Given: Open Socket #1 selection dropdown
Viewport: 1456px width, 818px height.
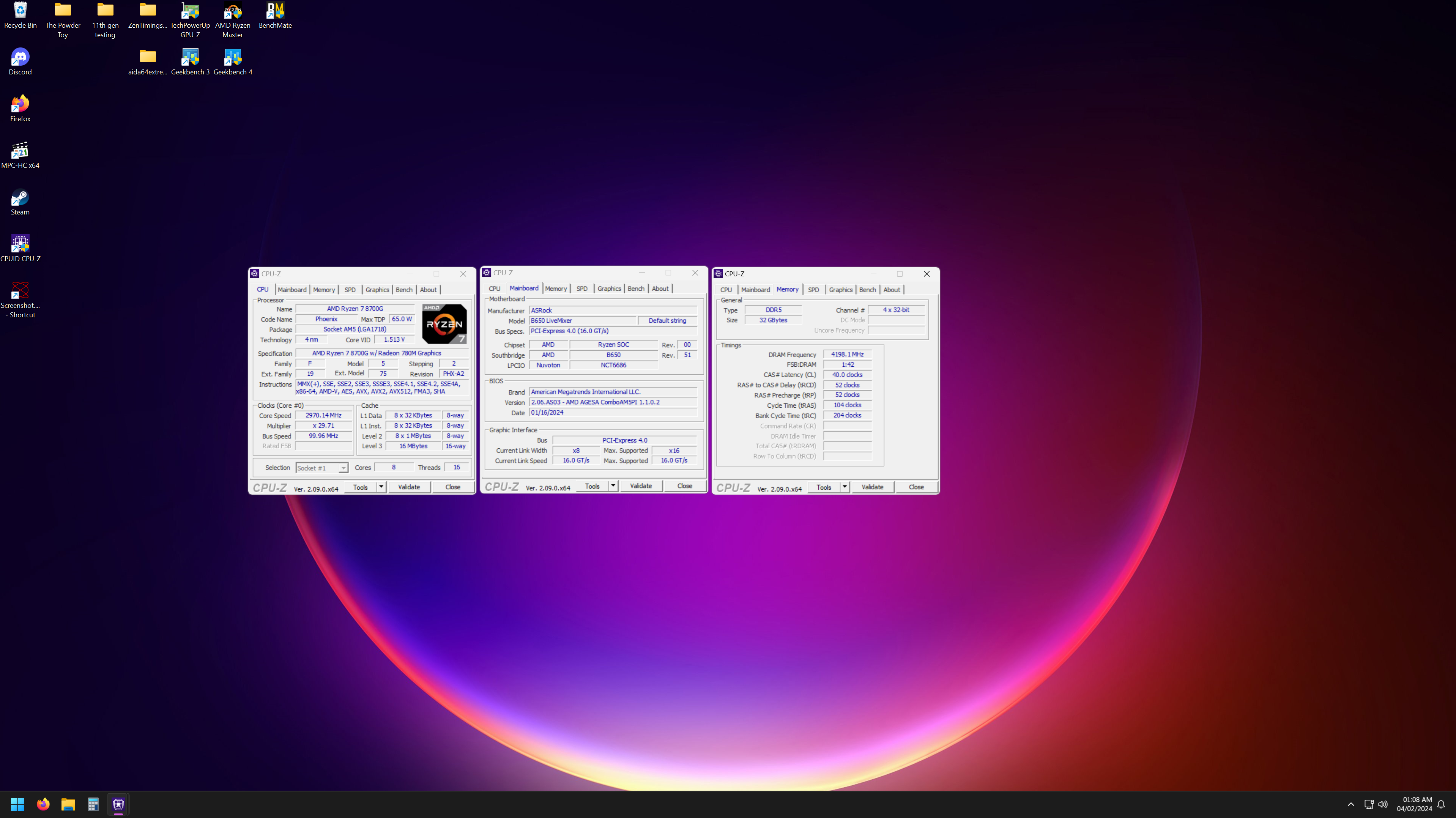Looking at the screenshot, I should pyautogui.click(x=321, y=468).
